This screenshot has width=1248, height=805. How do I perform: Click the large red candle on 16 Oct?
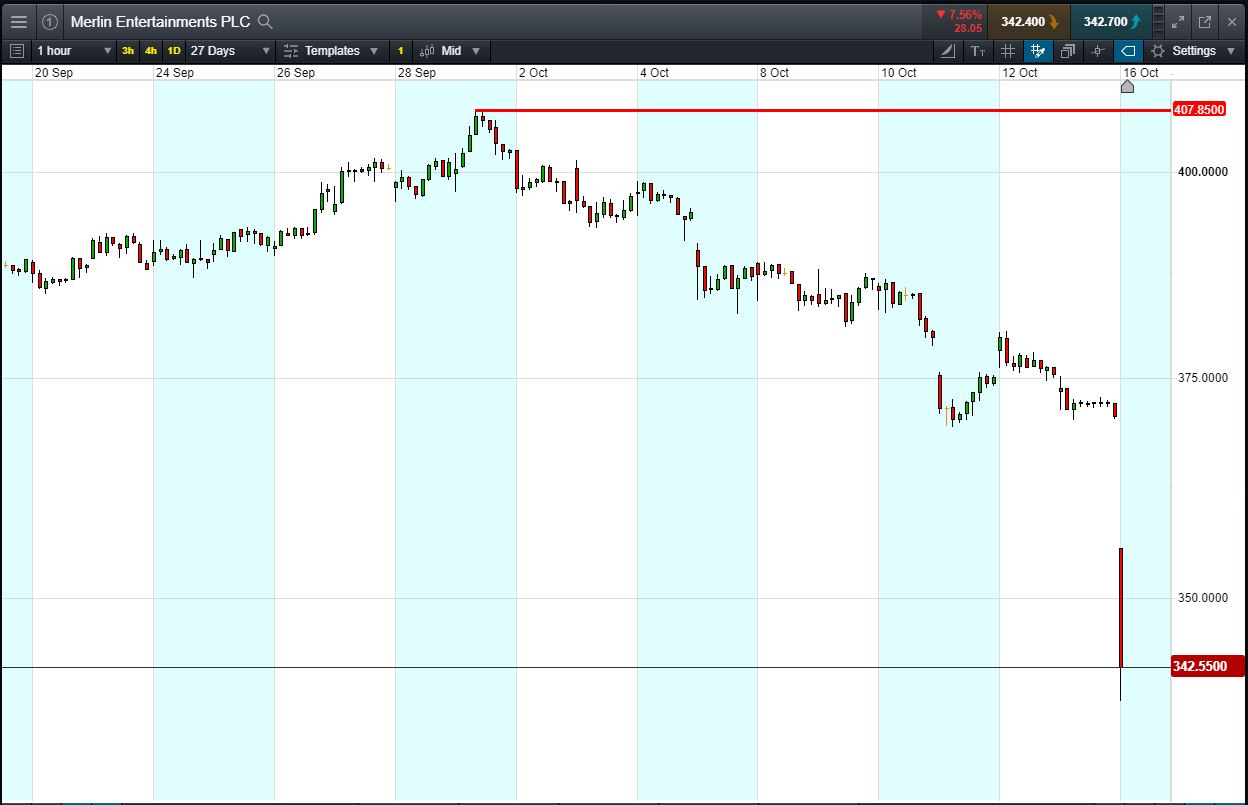(x=1121, y=607)
